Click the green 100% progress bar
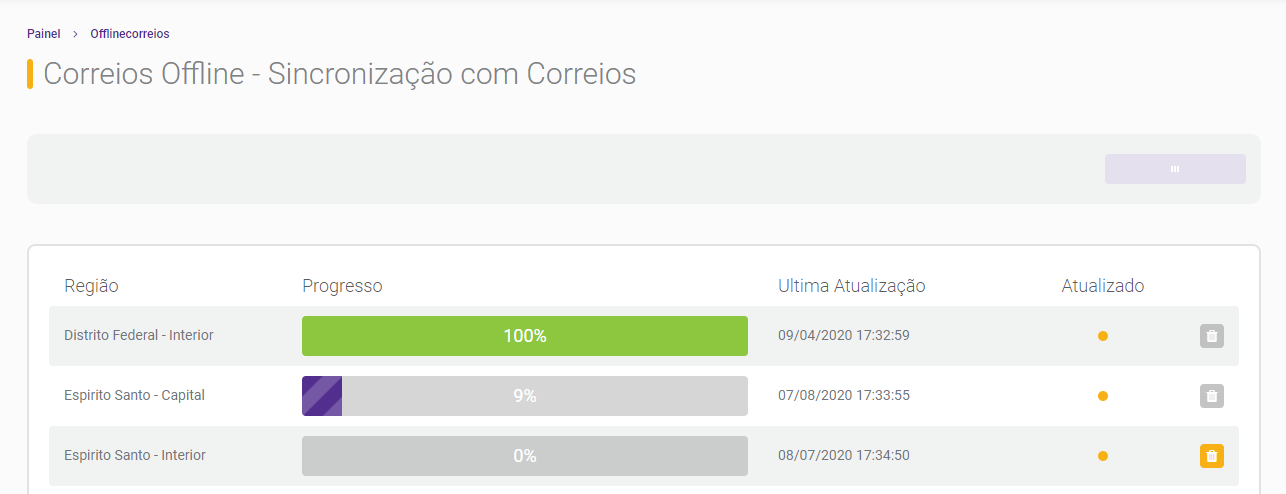 (x=525, y=336)
